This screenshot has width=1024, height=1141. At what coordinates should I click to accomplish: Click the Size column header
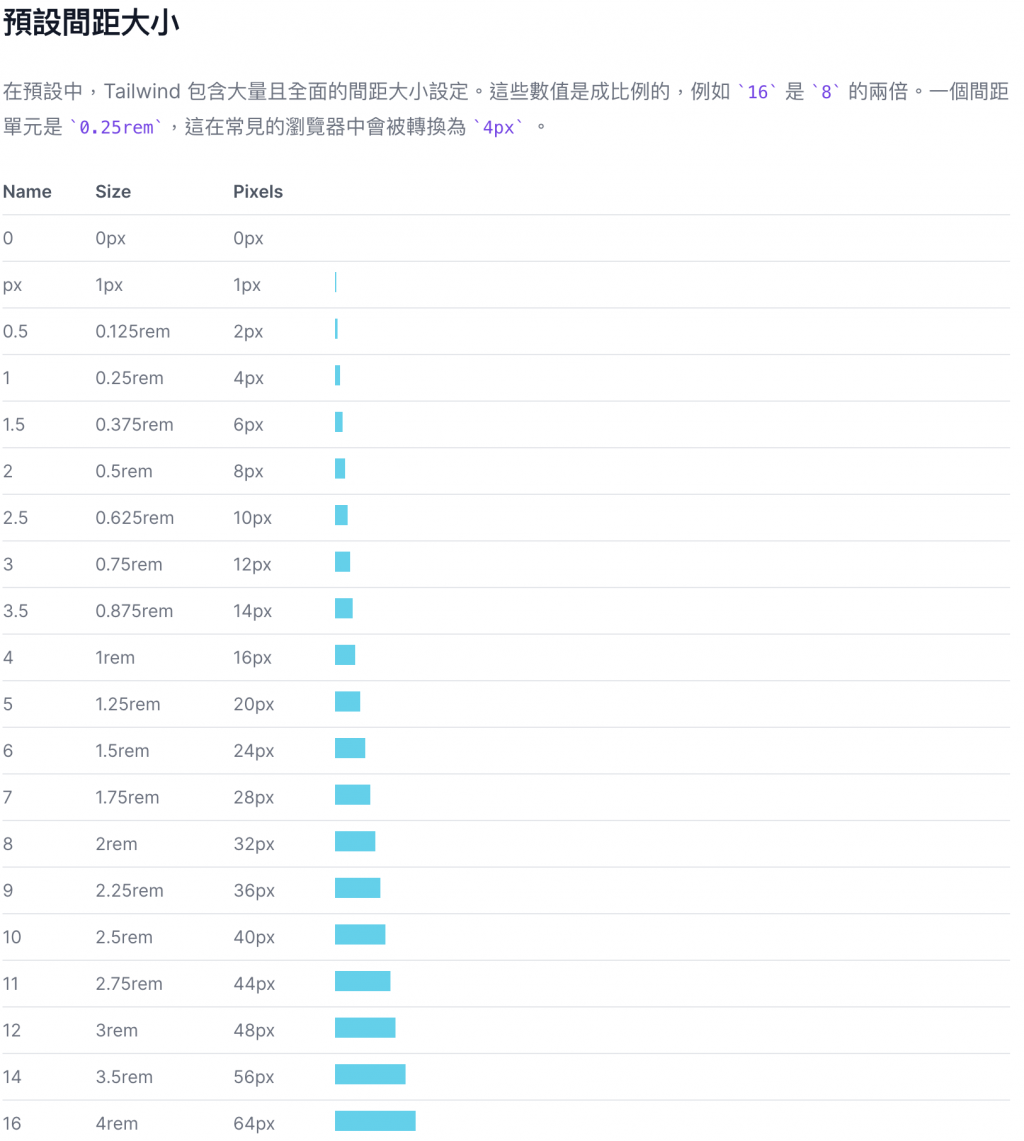tap(113, 191)
